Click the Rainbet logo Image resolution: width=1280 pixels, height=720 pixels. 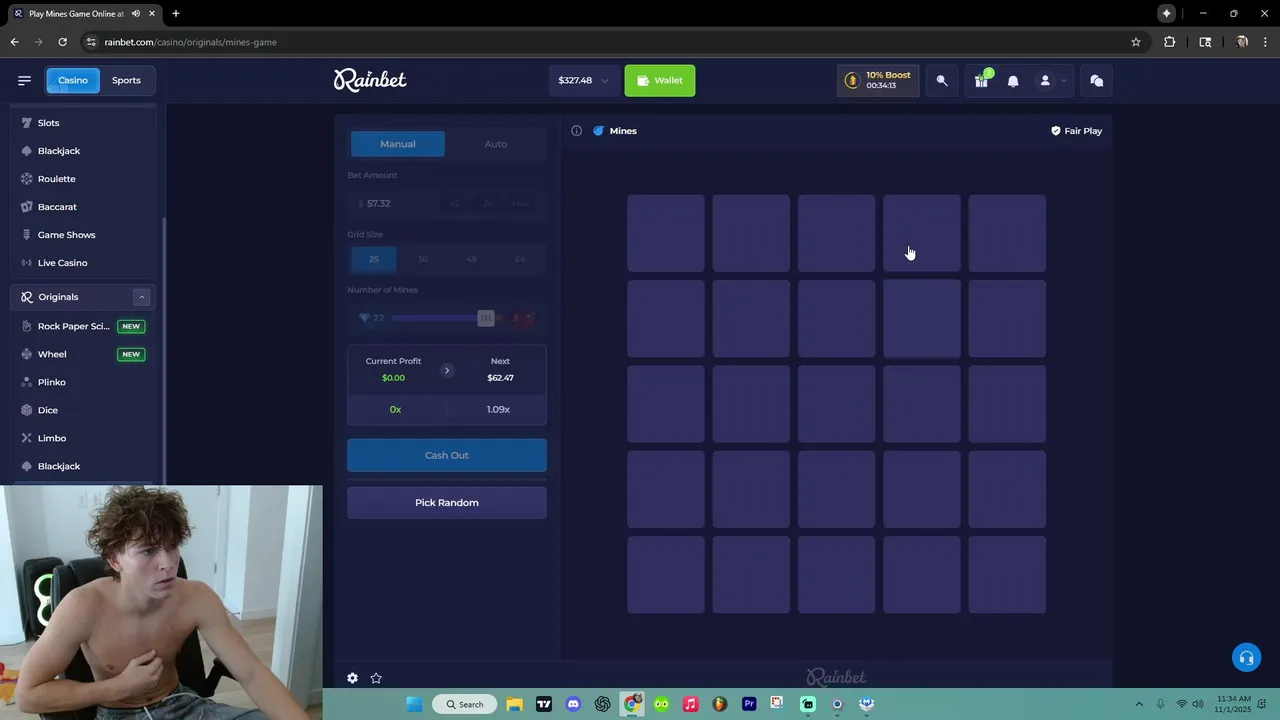click(x=370, y=80)
